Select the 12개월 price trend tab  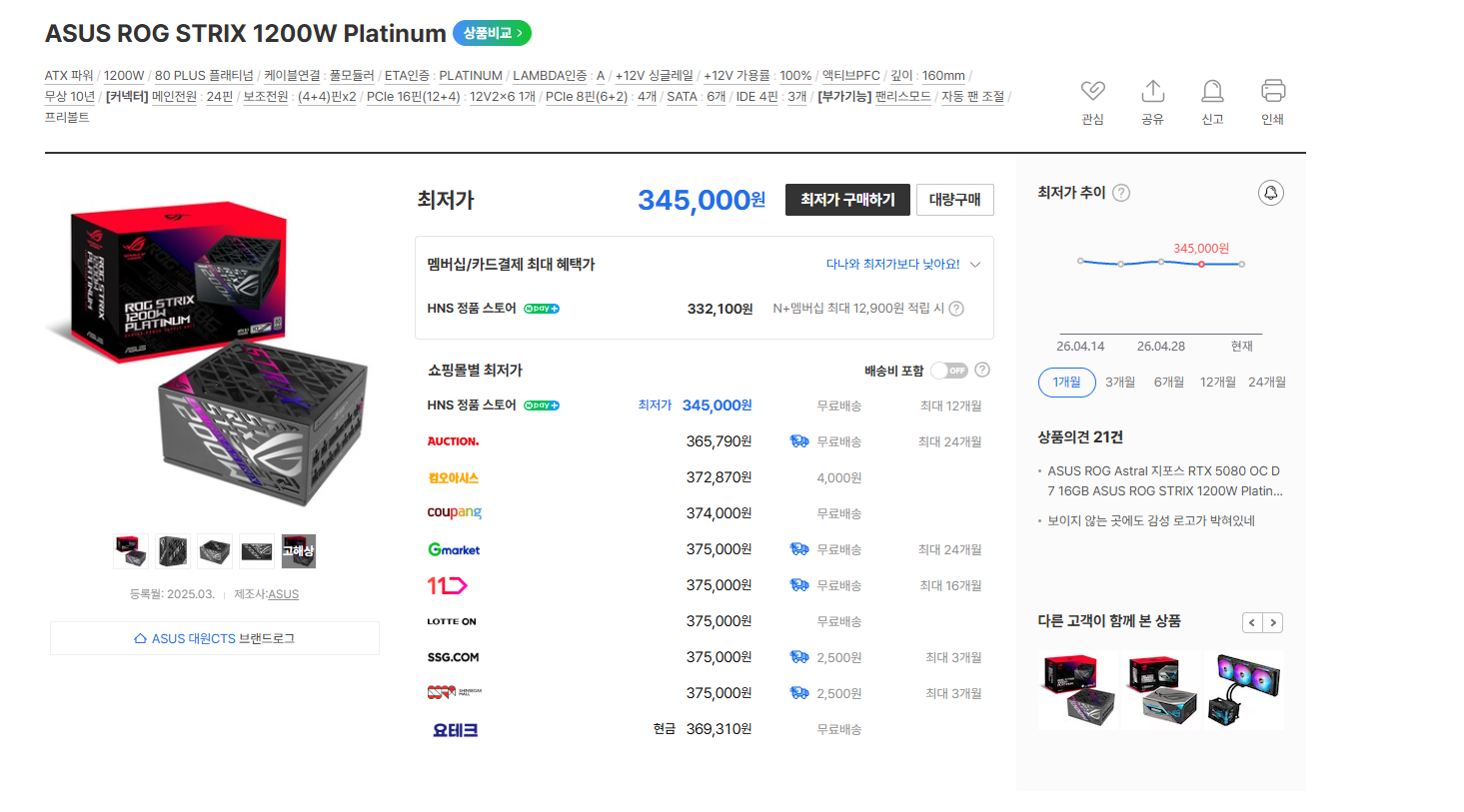[1218, 383]
